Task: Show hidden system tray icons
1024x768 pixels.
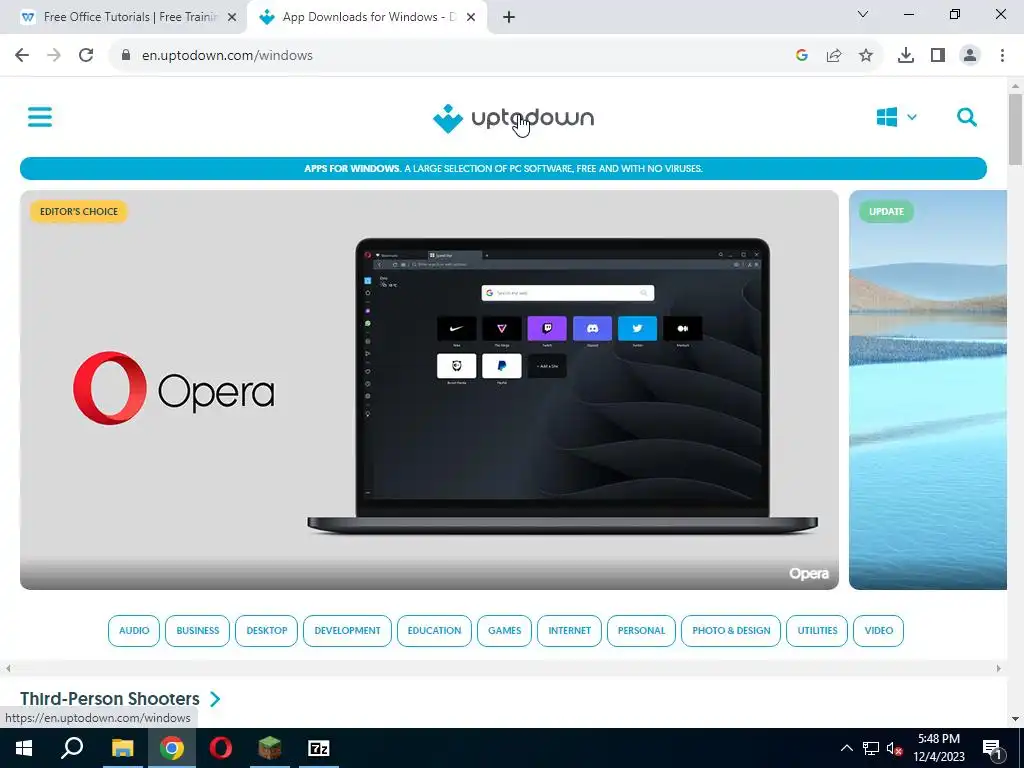Action: click(x=846, y=748)
